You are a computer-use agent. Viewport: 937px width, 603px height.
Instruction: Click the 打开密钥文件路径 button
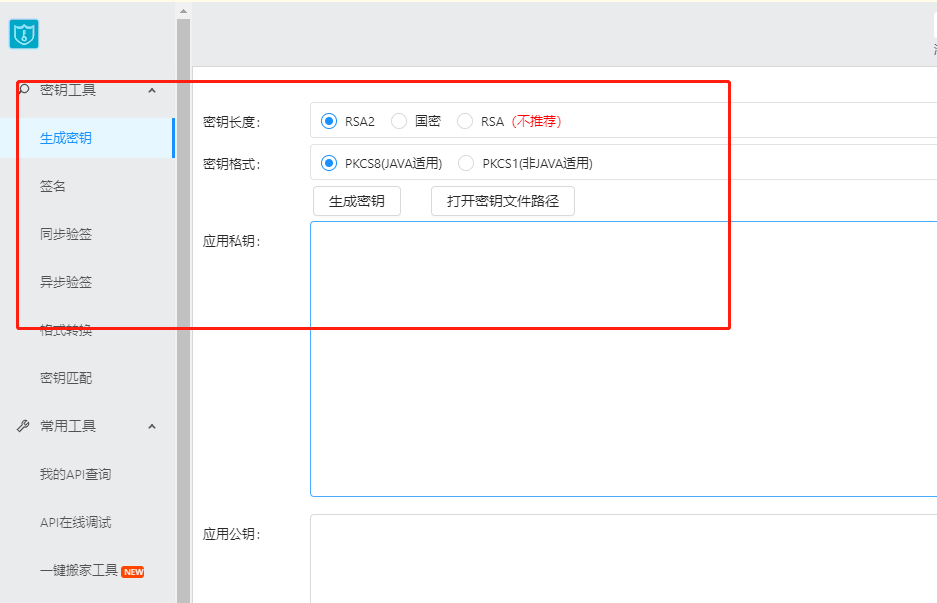click(x=502, y=200)
